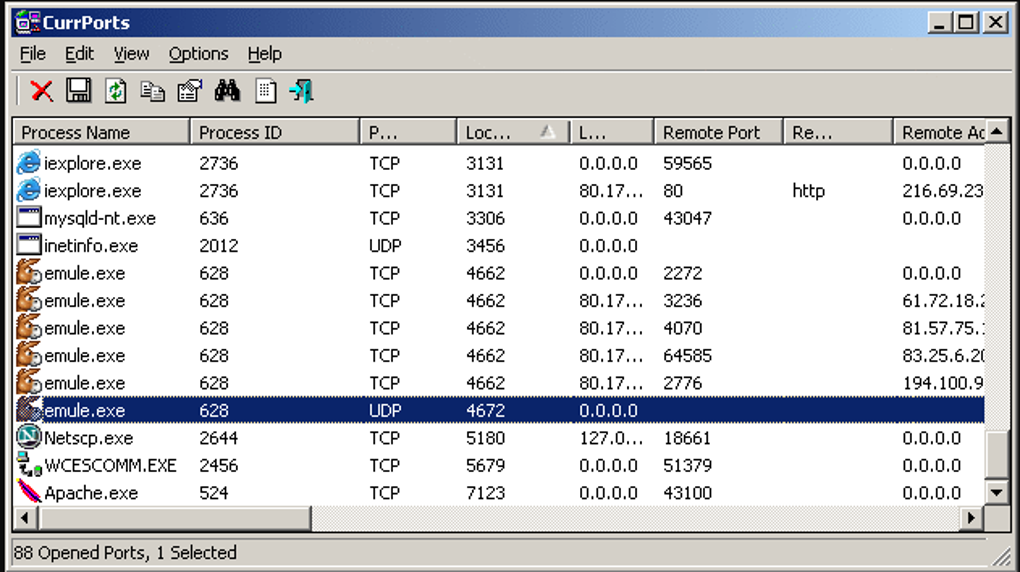
Task: Open the Options menu
Action: [198, 54]
